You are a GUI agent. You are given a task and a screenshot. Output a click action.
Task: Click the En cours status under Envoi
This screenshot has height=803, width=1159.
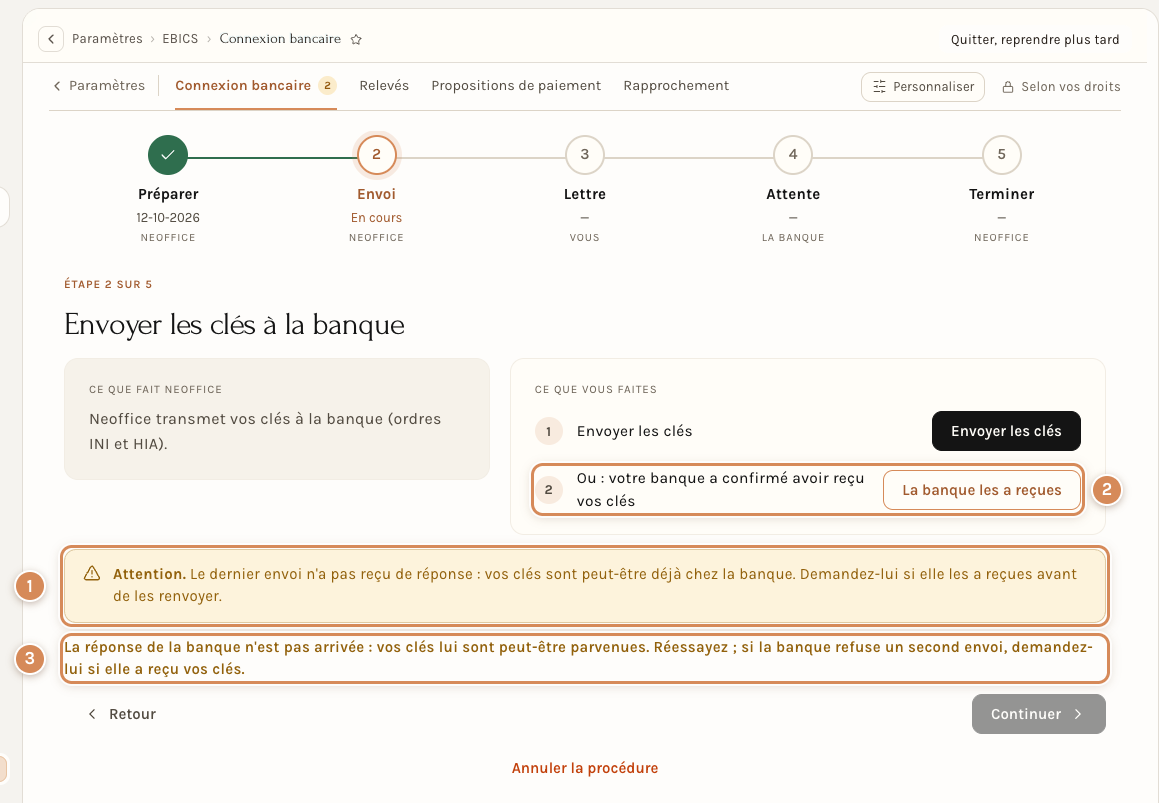[x=376, y=218]
